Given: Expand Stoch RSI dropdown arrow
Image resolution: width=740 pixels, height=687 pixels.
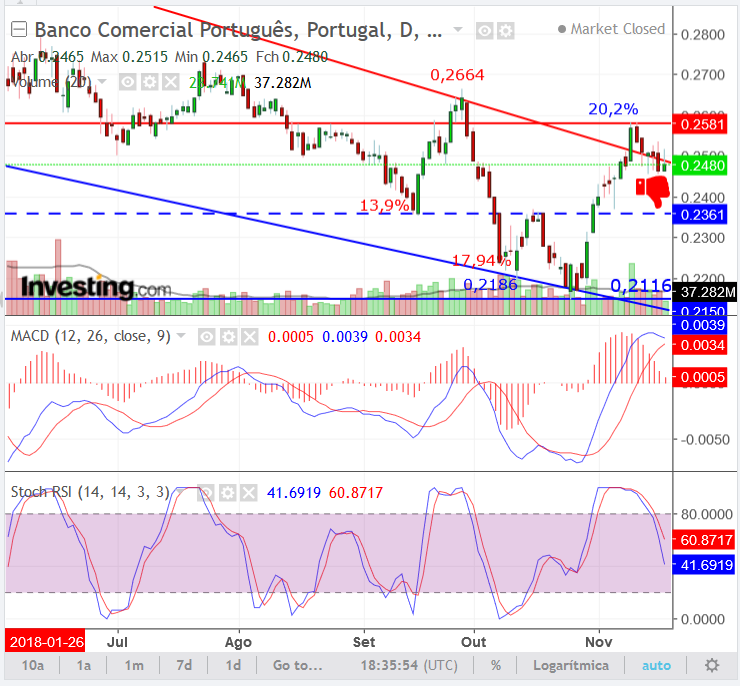Looking at the screenshot, I should pyautogui.click(x=180, y=492).
